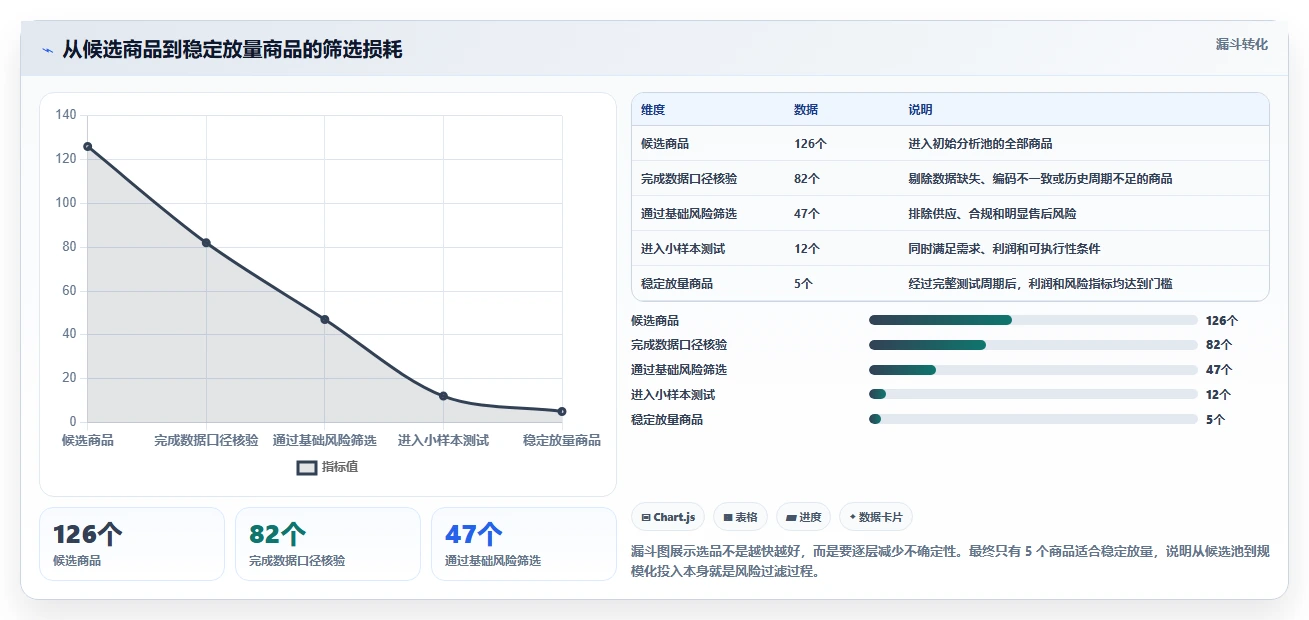The width and height of the screenshot is (1309, 620).
Task: Click the 126个 table data cell
Action: click(810, 143)
